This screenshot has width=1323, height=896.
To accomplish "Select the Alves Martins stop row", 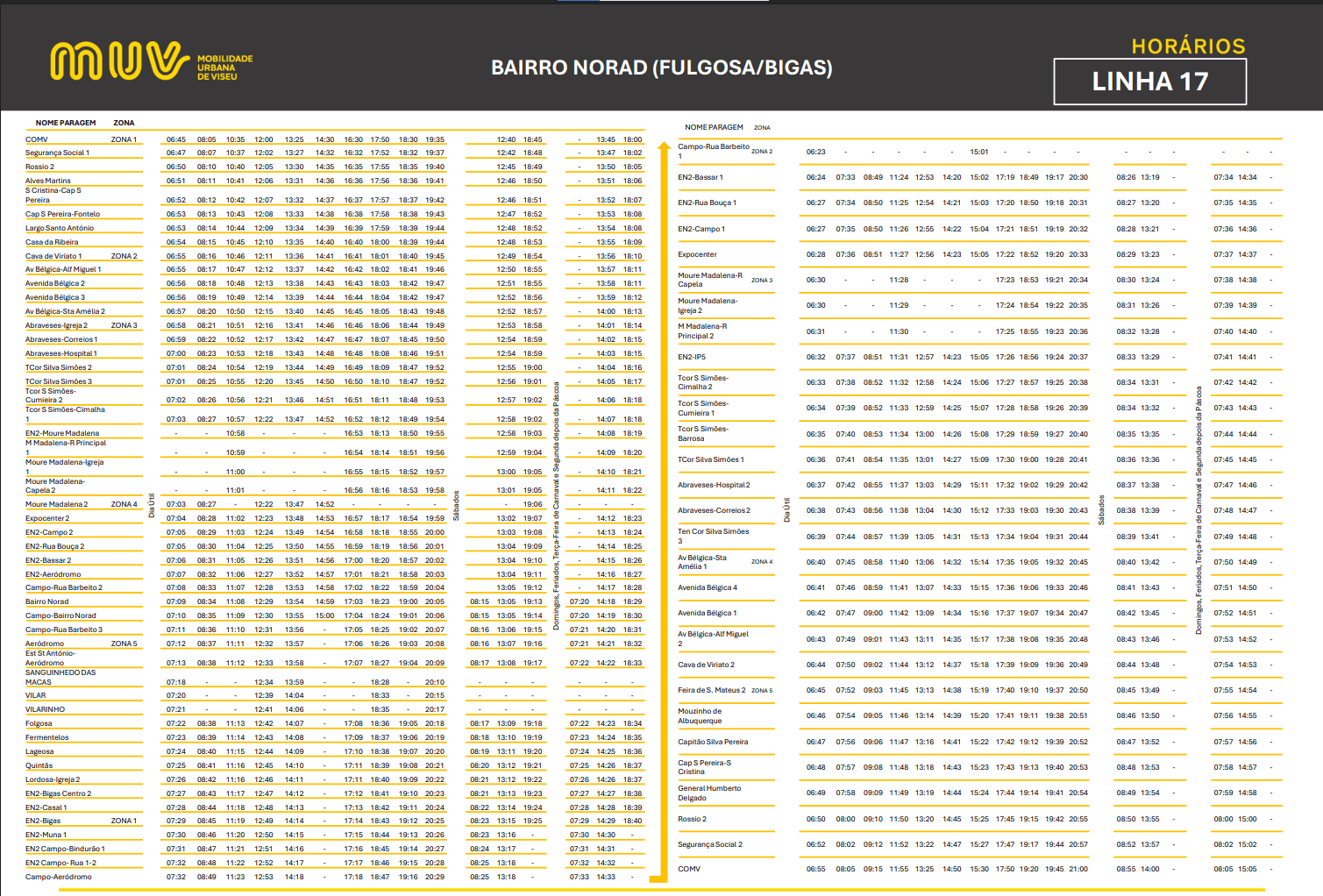I will (48, 181).
